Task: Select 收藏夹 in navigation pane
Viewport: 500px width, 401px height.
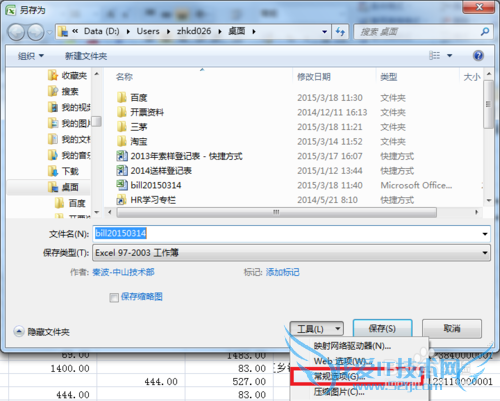Action: pyautogui.click(x=67, y=76)
